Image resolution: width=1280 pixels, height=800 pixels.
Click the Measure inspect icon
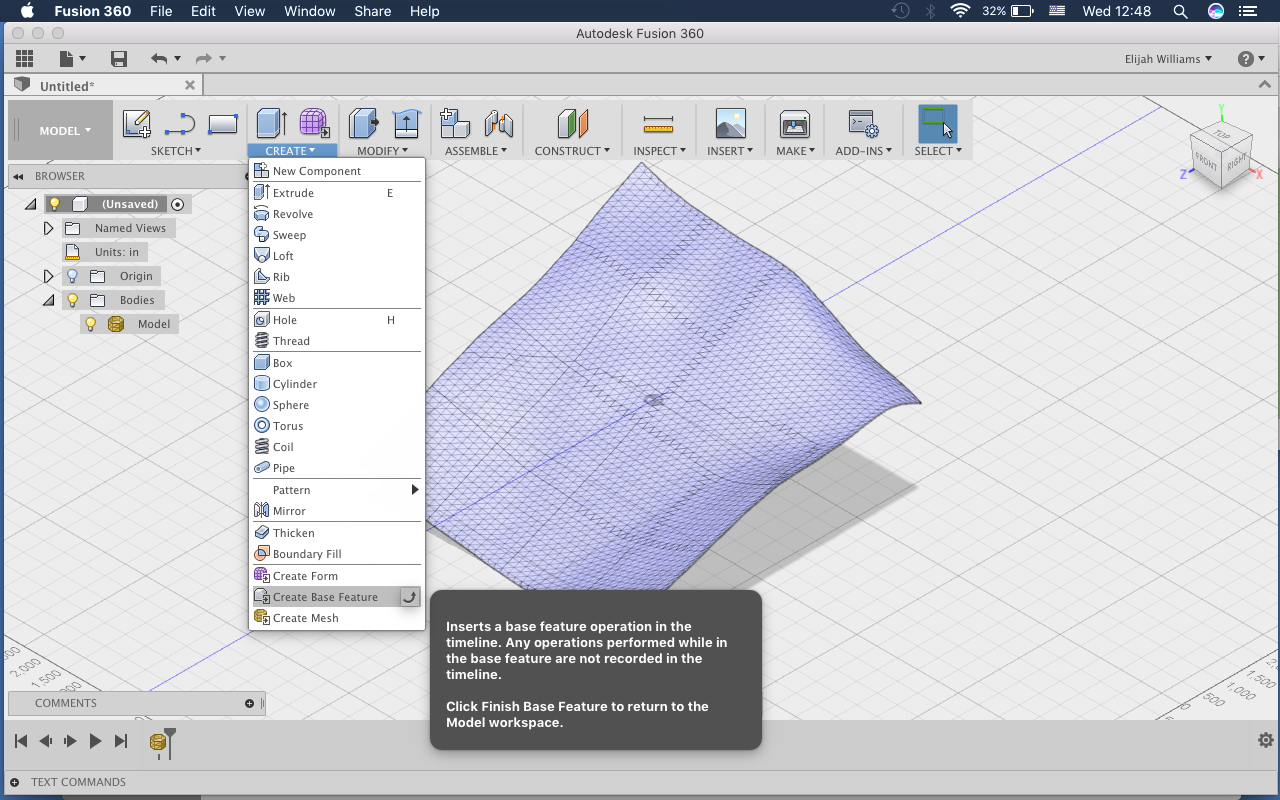[658, 124]
